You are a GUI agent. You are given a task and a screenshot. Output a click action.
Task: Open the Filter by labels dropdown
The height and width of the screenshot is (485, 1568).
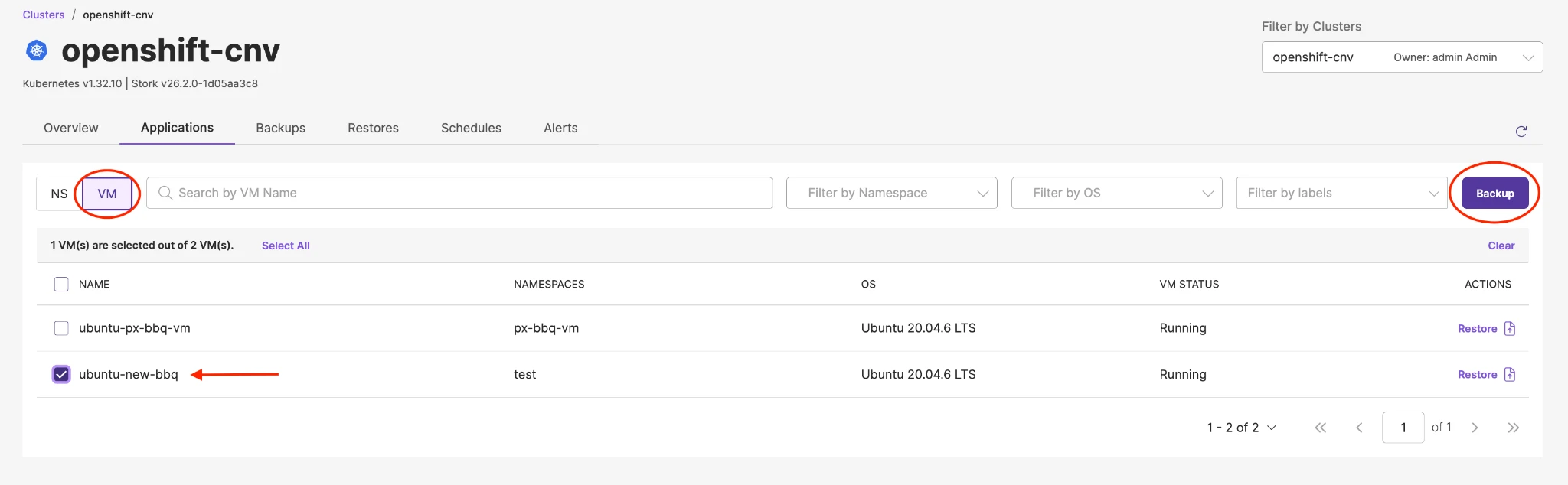point(1341,193)
